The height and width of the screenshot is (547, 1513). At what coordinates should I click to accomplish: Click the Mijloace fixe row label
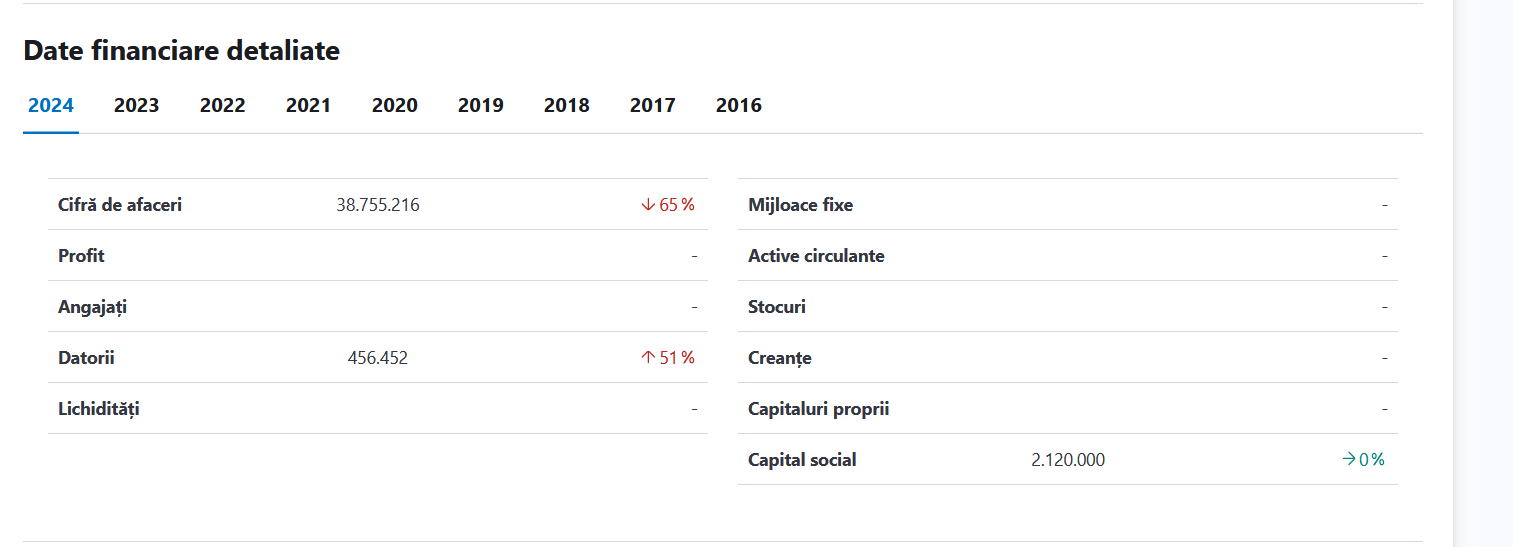coord(800,205)
